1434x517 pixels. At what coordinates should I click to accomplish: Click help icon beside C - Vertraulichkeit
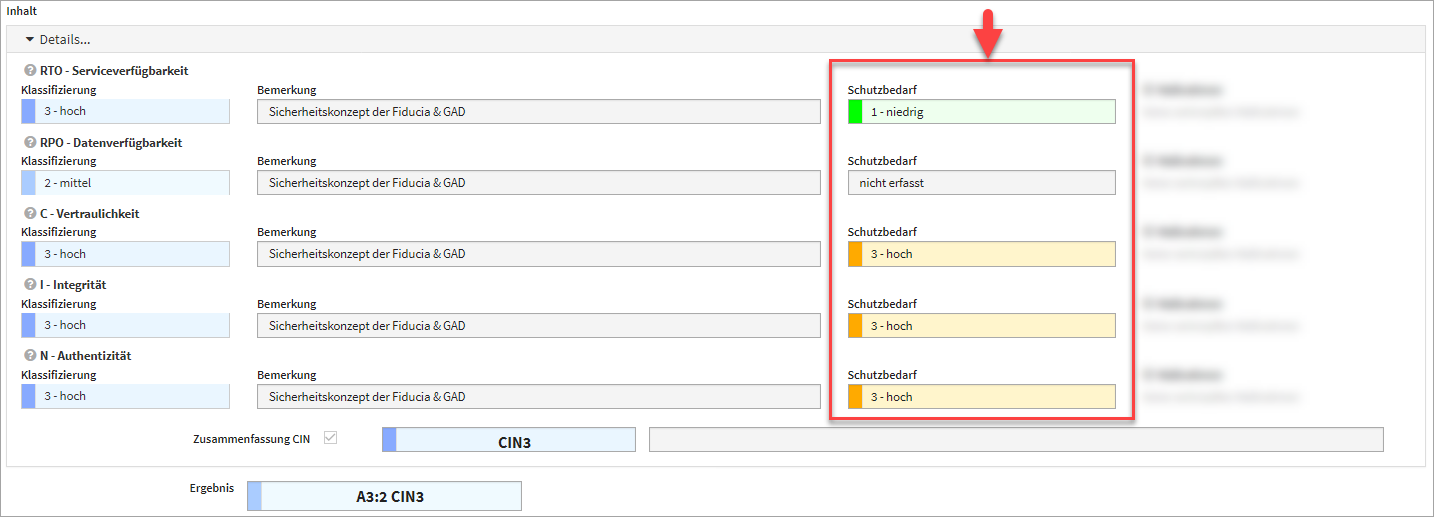click(x=30, y=214)
